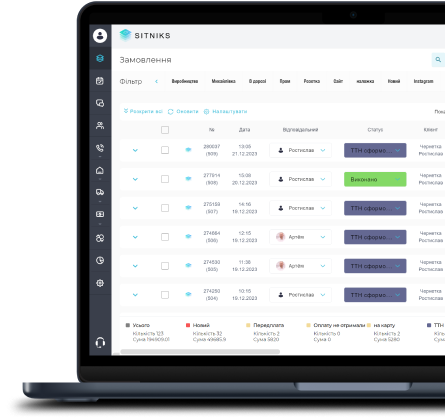This screenshot has width=445, height=418.
Task: Click the Дата column header
Action: click(x=244, y=130)
